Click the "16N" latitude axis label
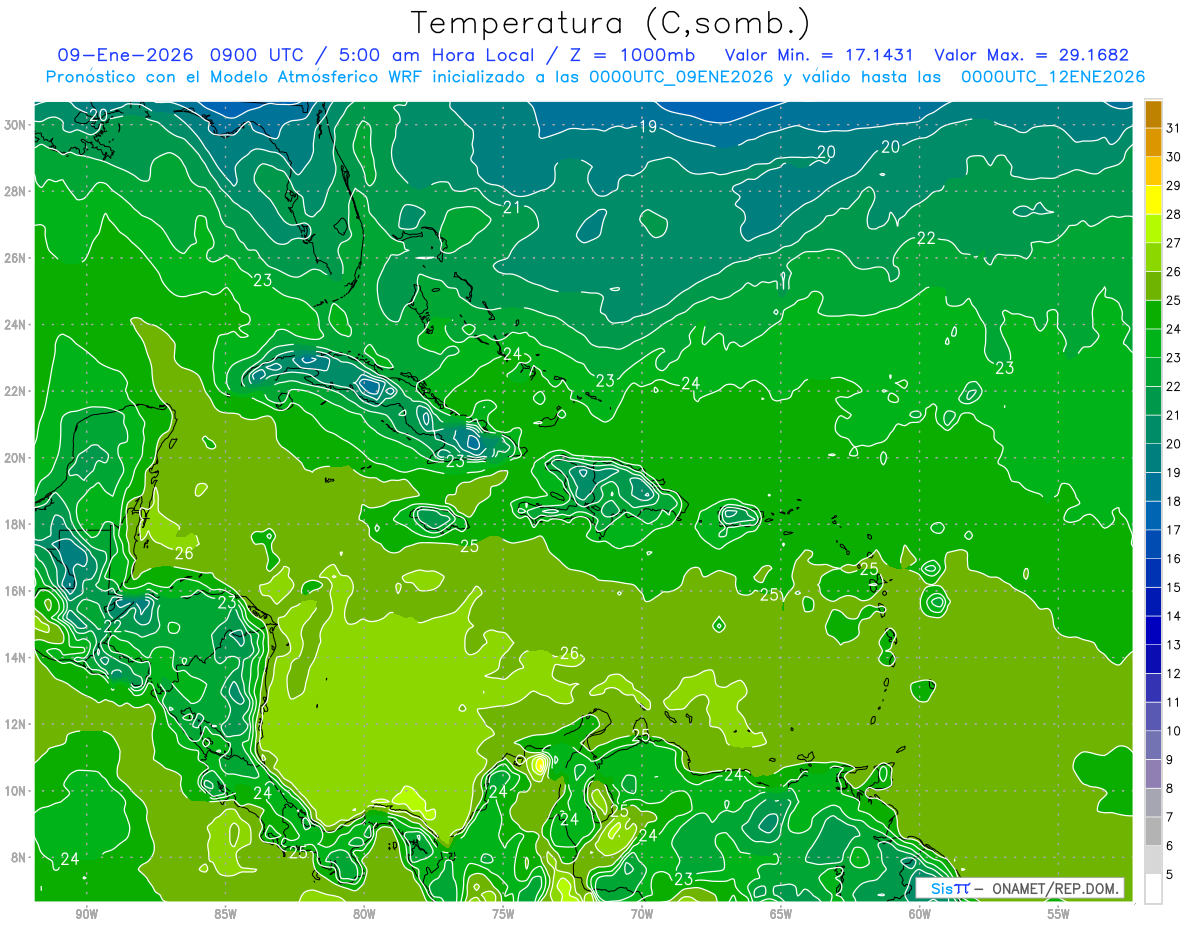 pyautogui.click(x=16, y=591)
